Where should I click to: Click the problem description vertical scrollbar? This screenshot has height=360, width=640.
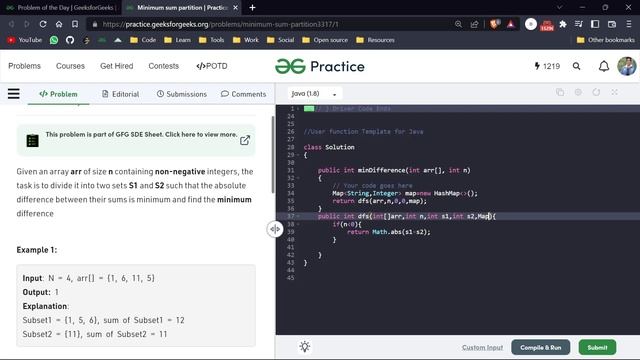273,154
